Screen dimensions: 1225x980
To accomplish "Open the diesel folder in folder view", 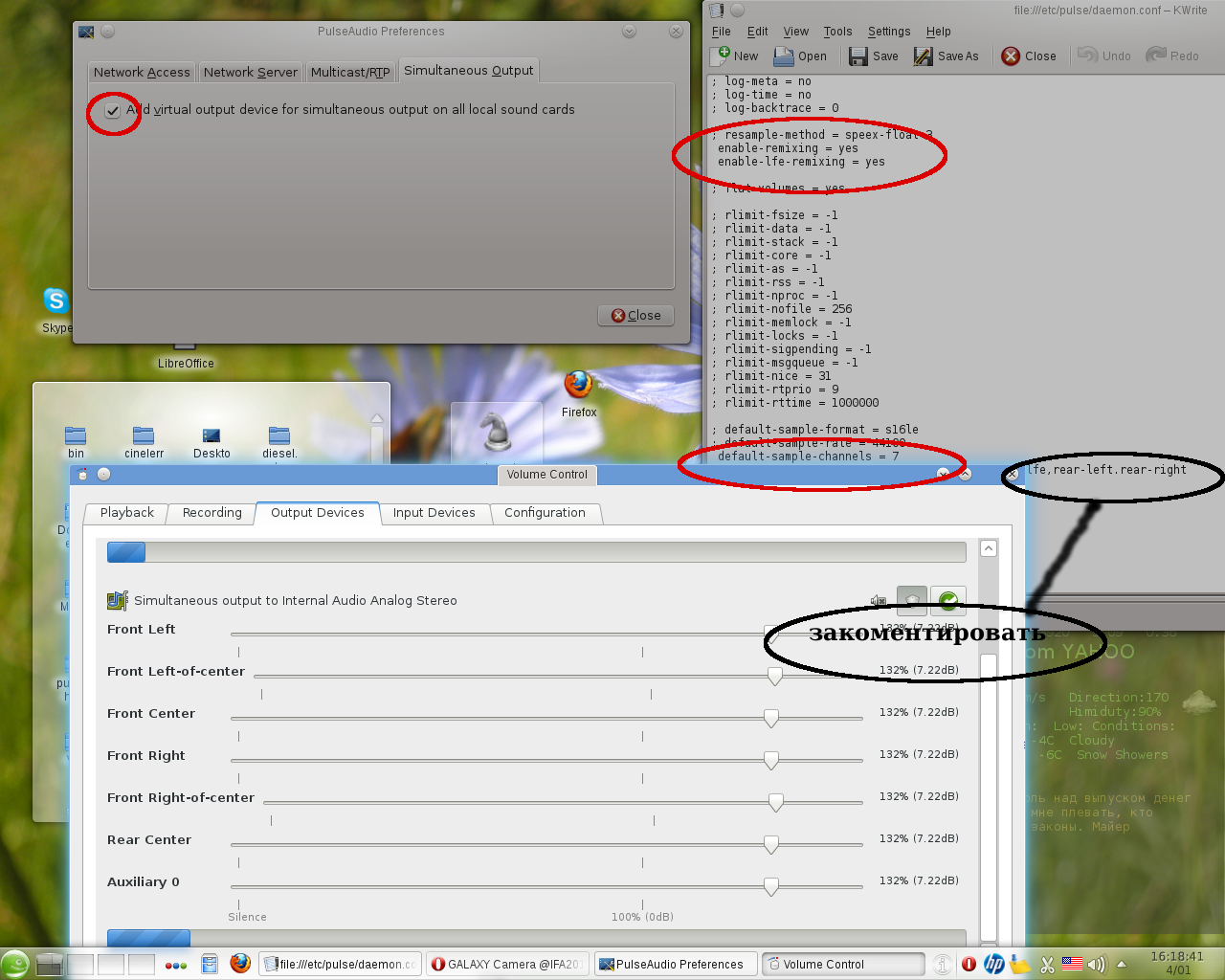I will coord(279,442).
